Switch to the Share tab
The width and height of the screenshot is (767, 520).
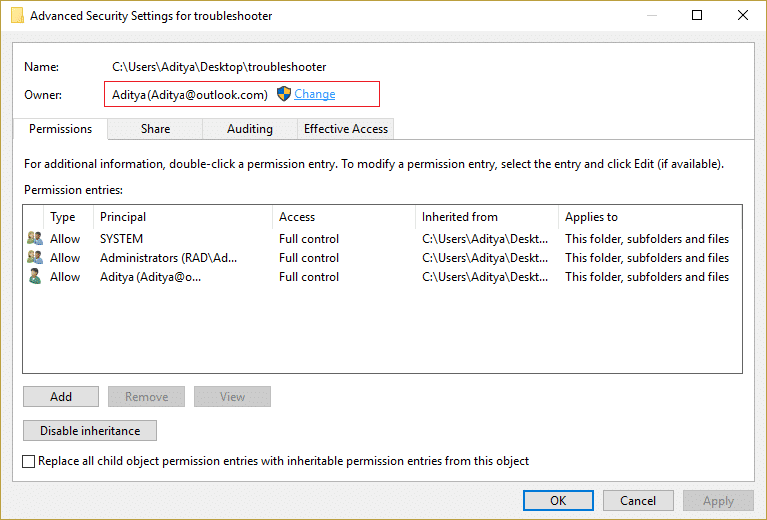pyautogui.click(x=155, y=129)
